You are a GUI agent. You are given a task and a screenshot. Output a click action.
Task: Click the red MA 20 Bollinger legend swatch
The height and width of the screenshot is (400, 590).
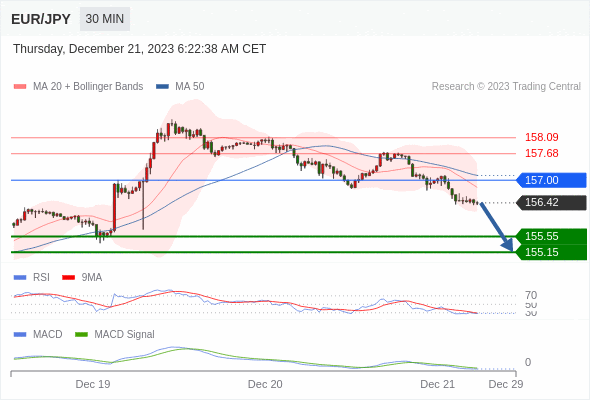[x=20, y=87]
